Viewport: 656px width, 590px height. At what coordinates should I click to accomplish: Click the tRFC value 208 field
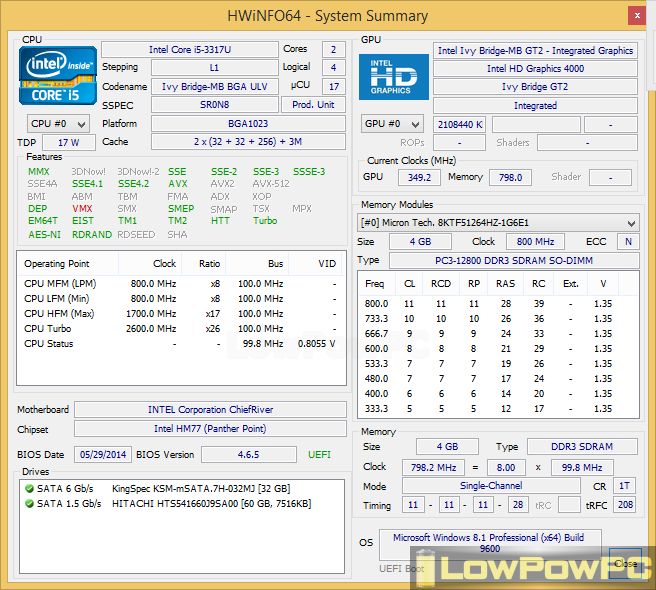click(x=625, y=505)
